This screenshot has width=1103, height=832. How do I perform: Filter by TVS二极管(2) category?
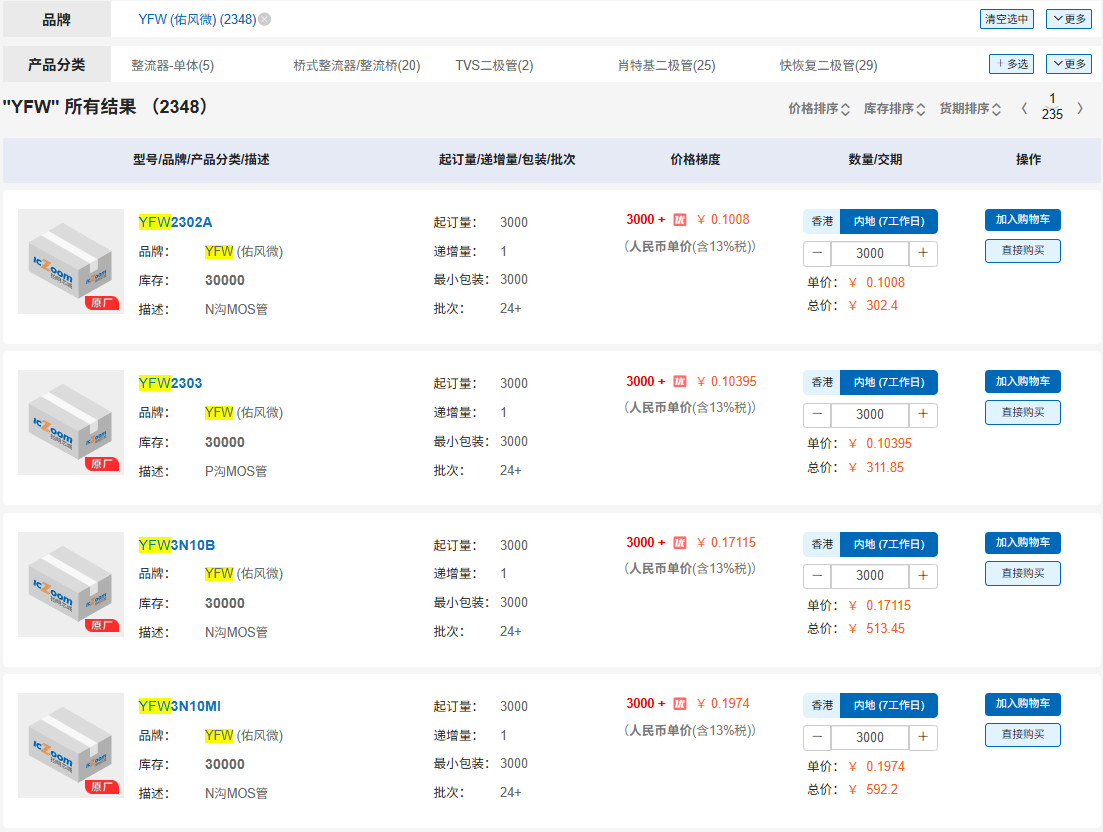[495, 65]
